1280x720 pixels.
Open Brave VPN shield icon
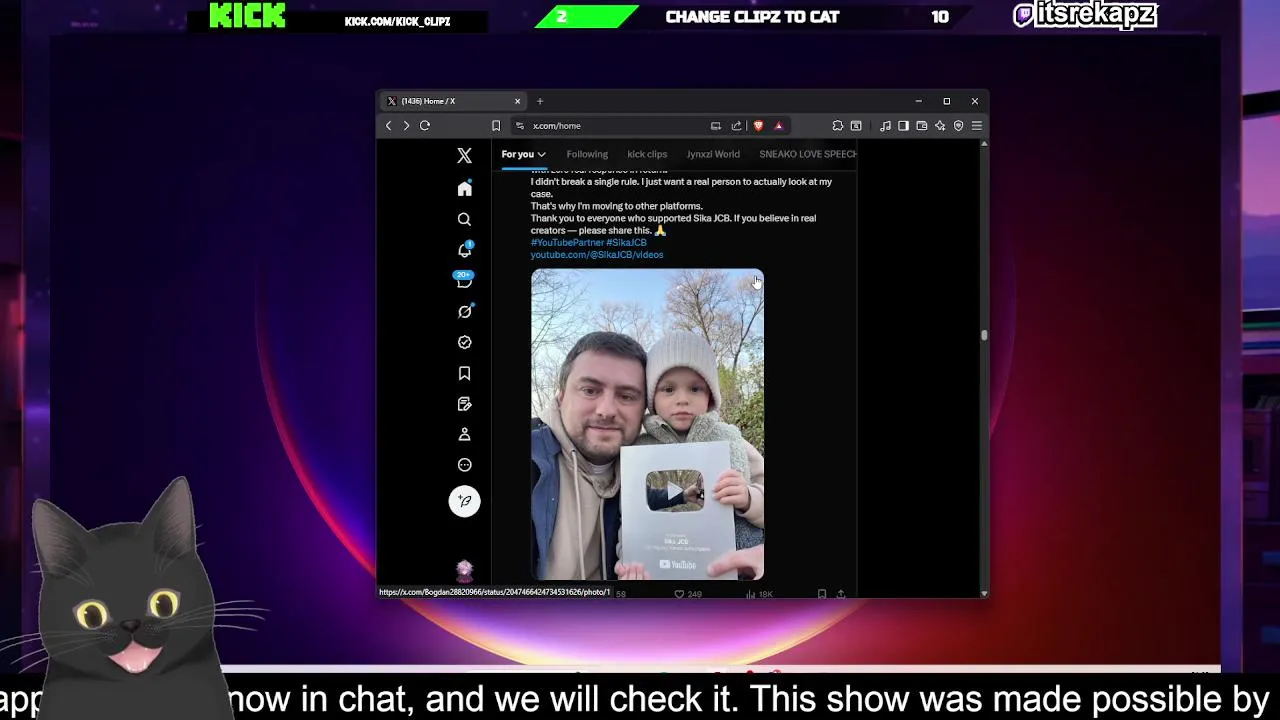point(958,126)
